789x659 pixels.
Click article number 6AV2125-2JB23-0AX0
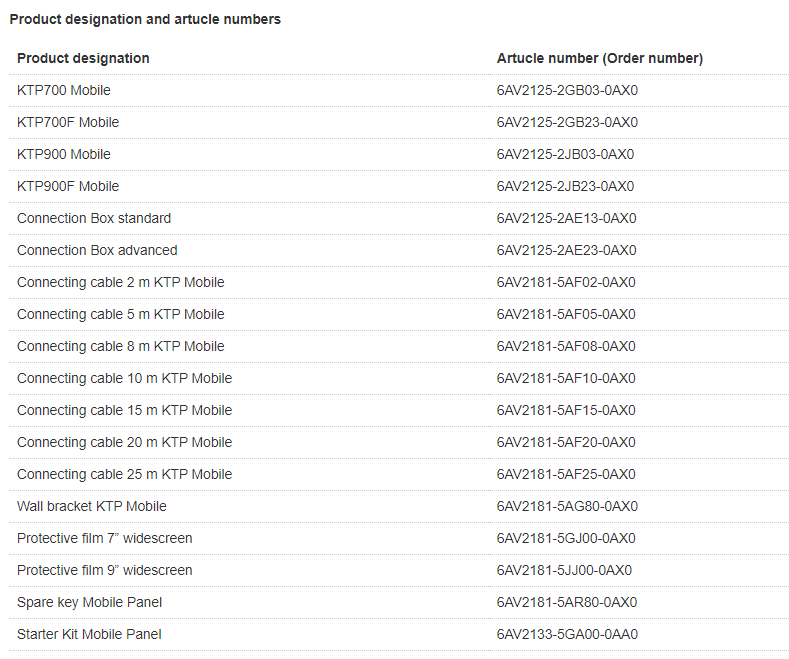[565, 186]
